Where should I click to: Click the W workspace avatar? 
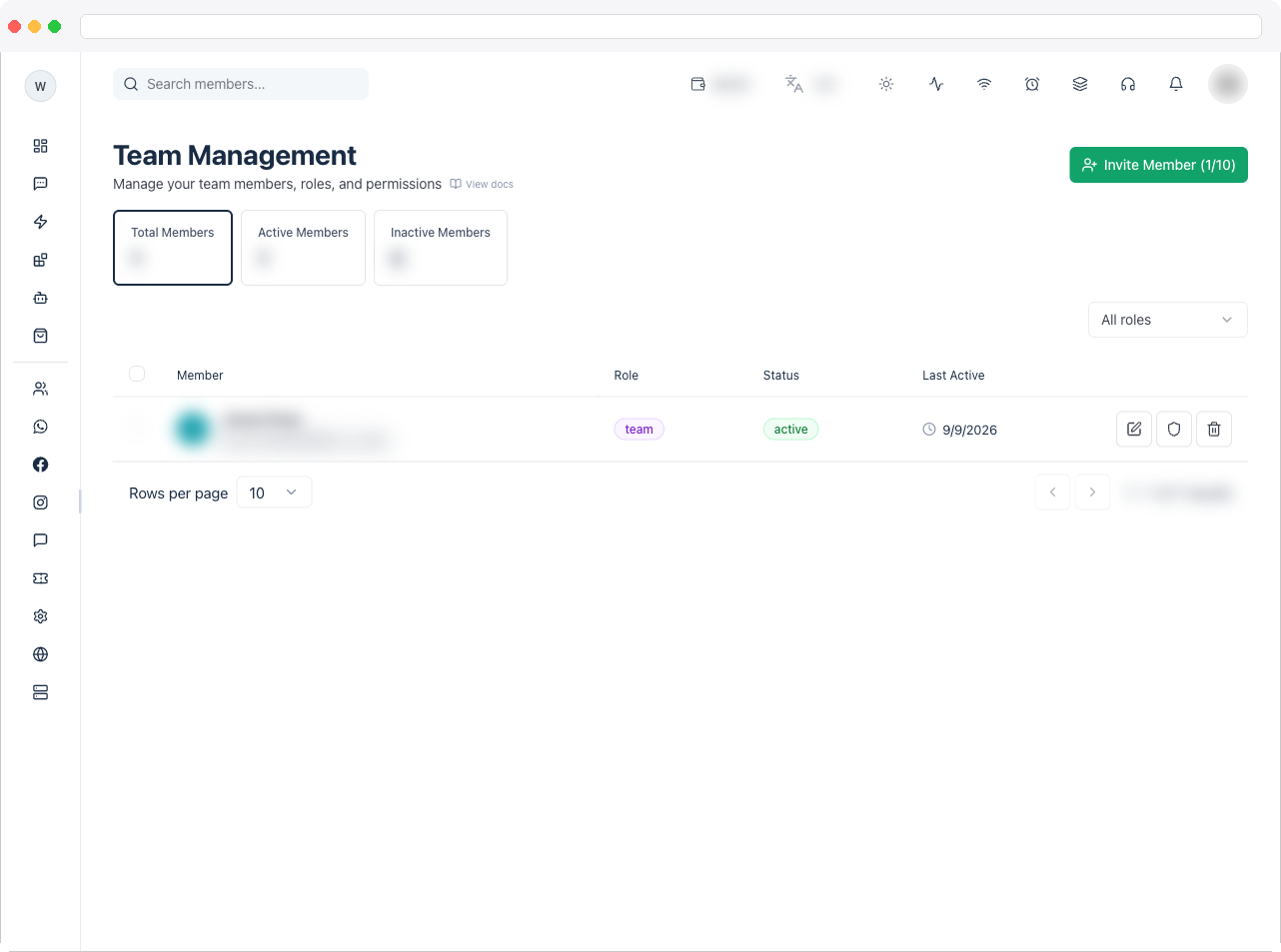[x=40, y=86]
